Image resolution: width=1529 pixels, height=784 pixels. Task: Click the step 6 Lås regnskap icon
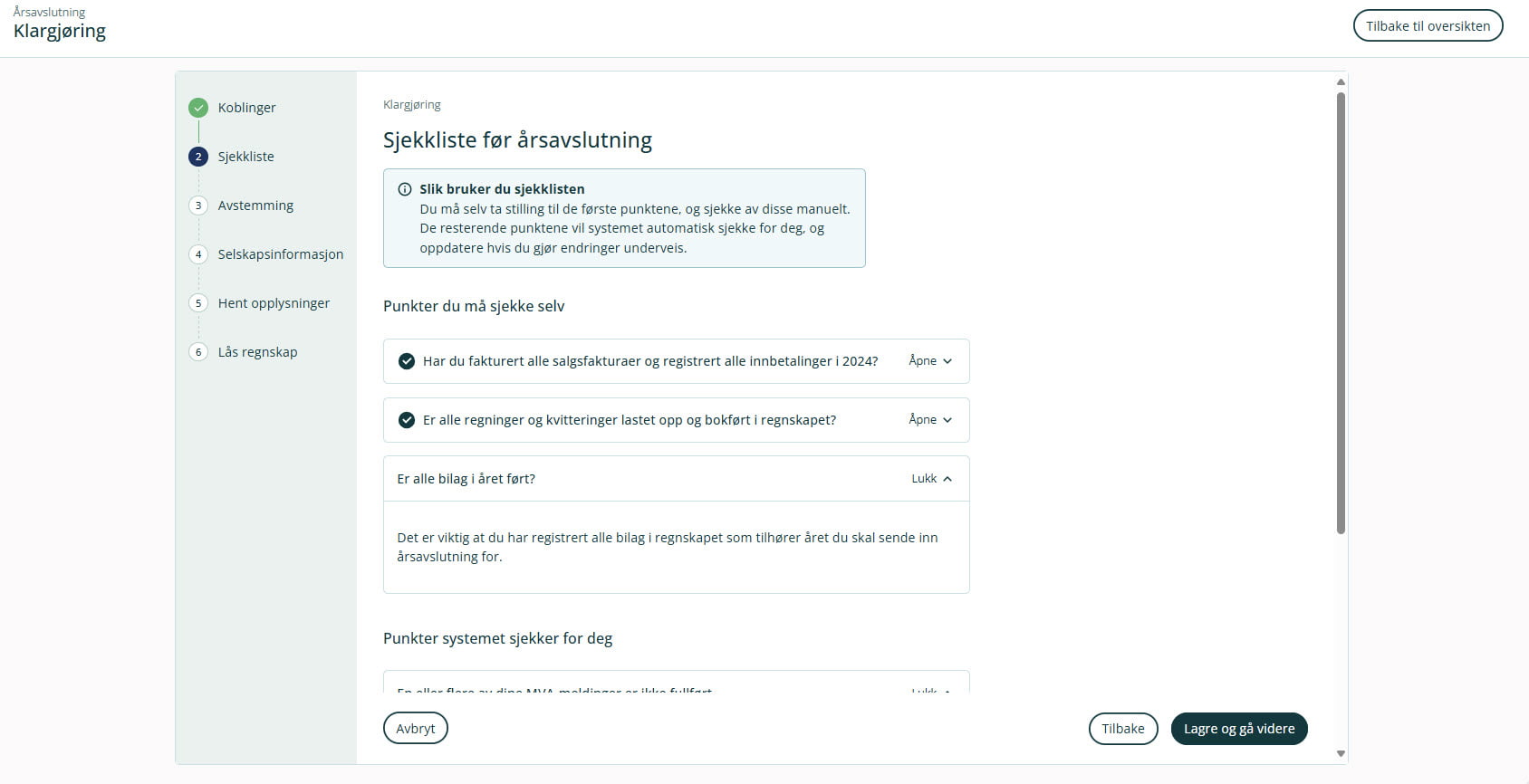pos(198,352)
